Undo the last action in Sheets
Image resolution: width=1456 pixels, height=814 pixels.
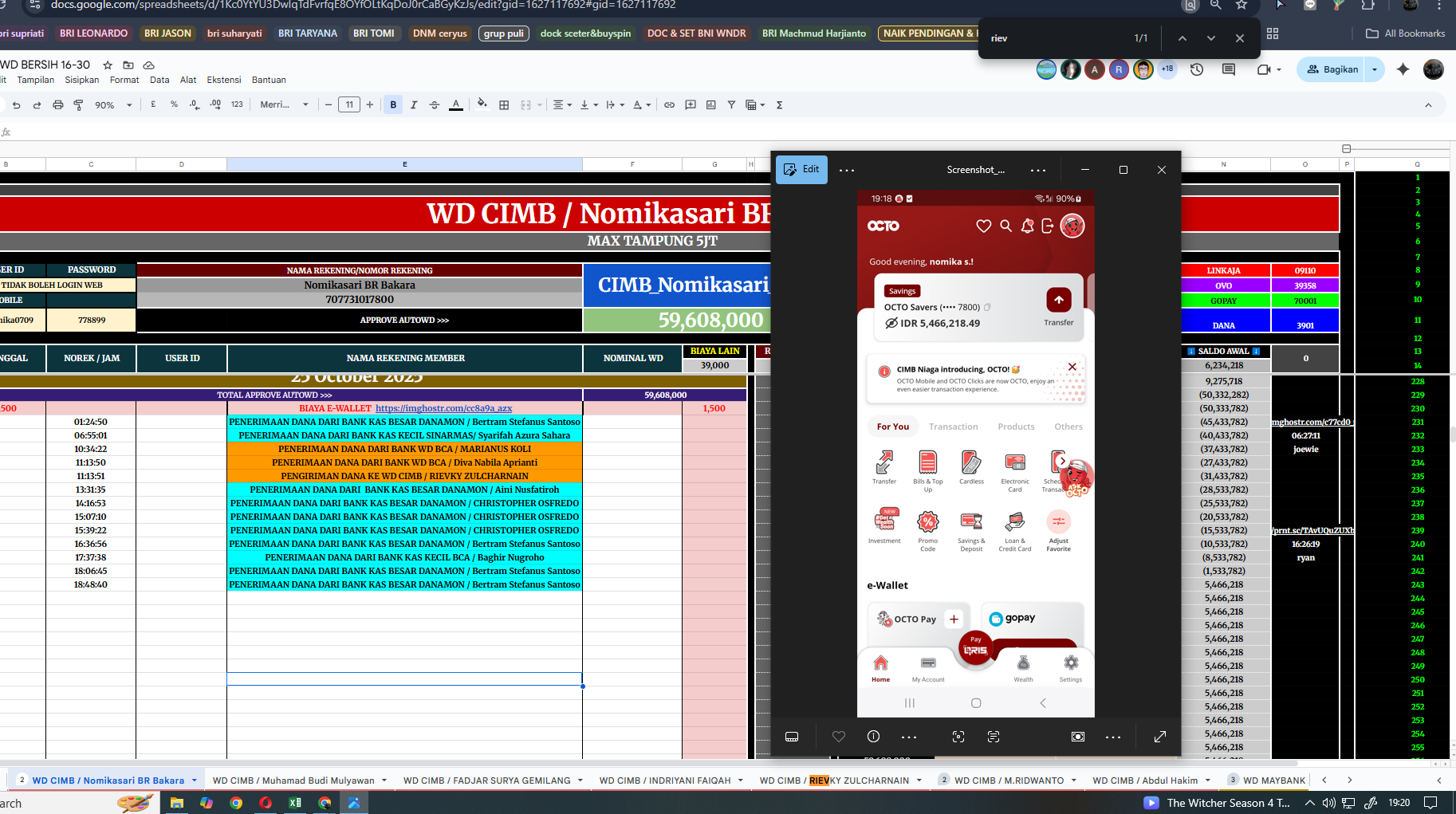(16, 104)
